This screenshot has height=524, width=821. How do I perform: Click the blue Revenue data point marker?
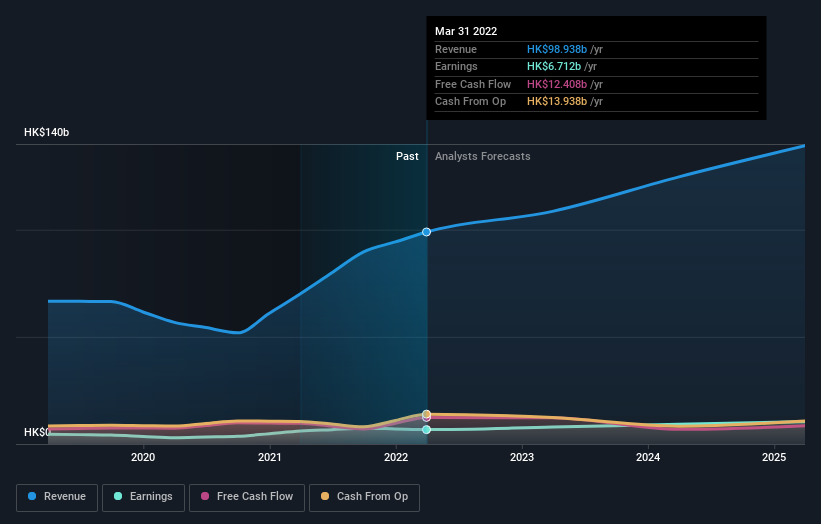427,232
